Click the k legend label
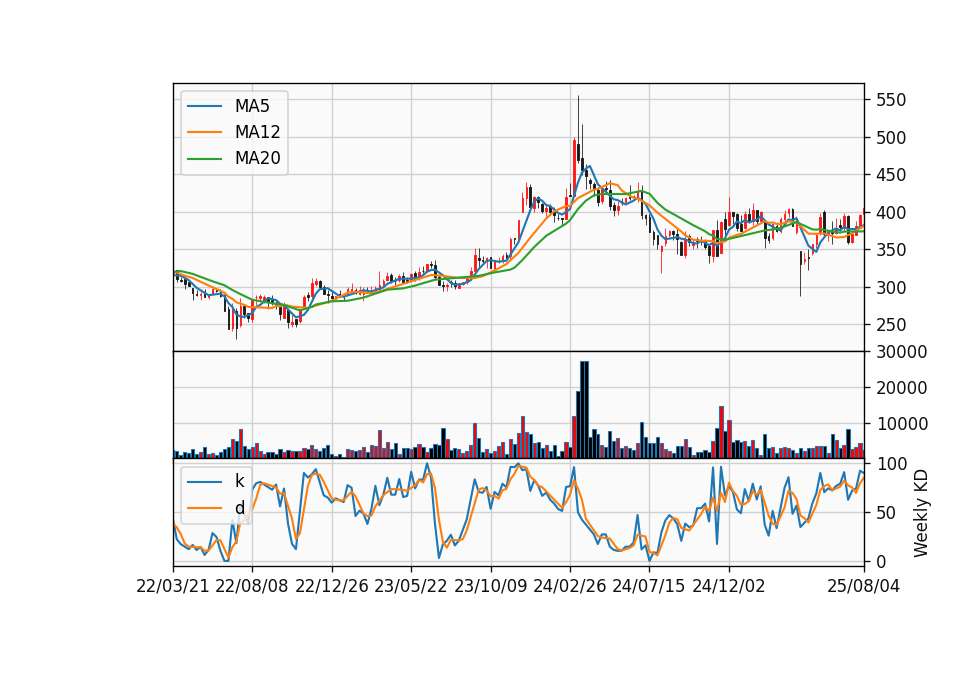 pos(239,481)
